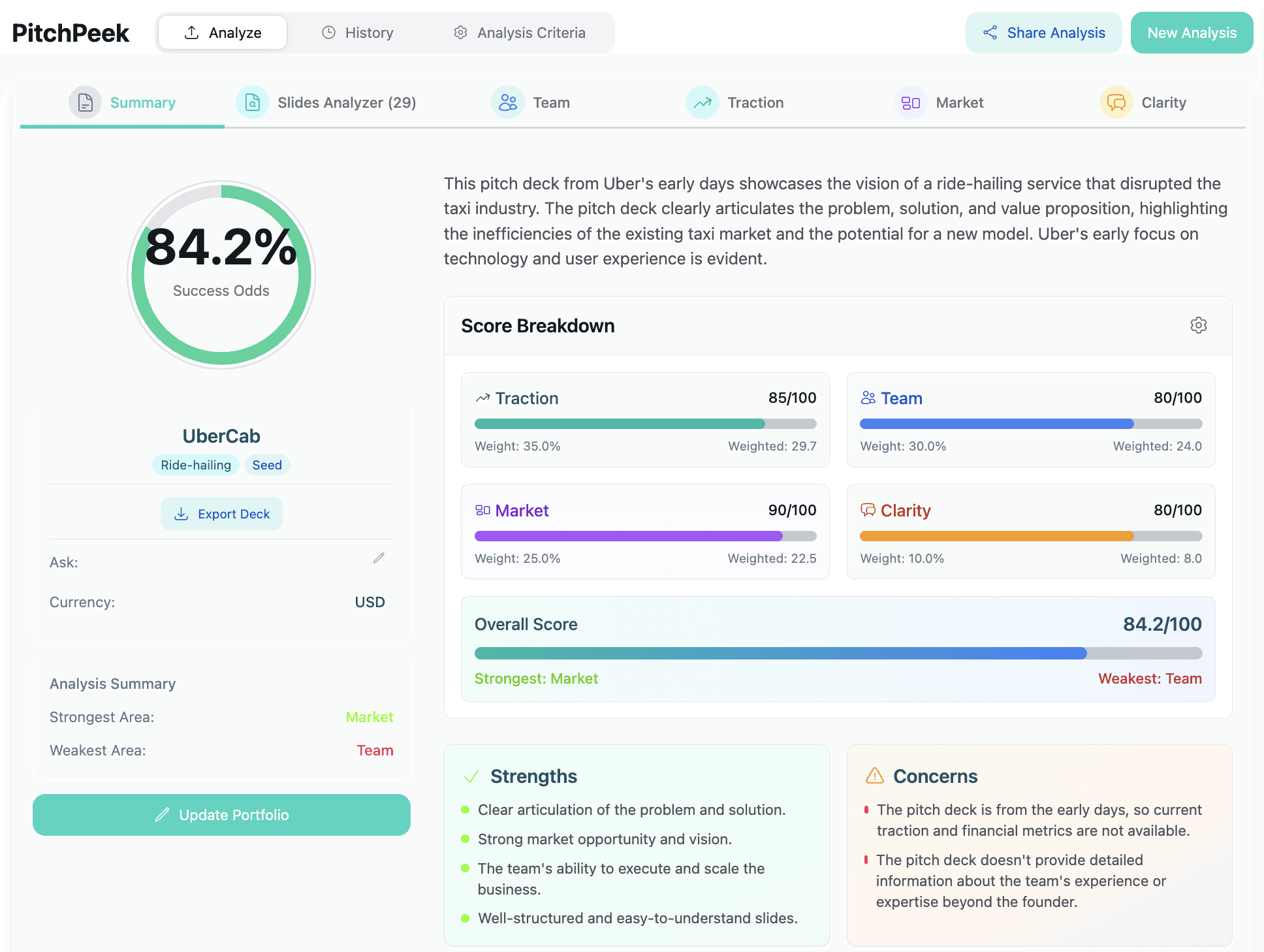
Task: Open the Analysis Criteria tab
Action: click(519, 33)
